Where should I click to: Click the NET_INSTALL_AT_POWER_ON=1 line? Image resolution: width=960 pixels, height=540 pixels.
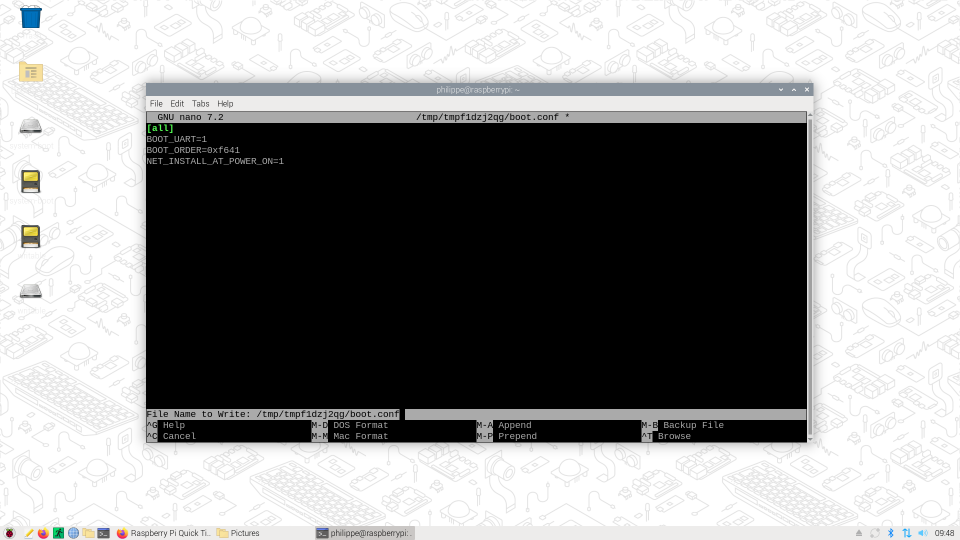pos(216,161)
